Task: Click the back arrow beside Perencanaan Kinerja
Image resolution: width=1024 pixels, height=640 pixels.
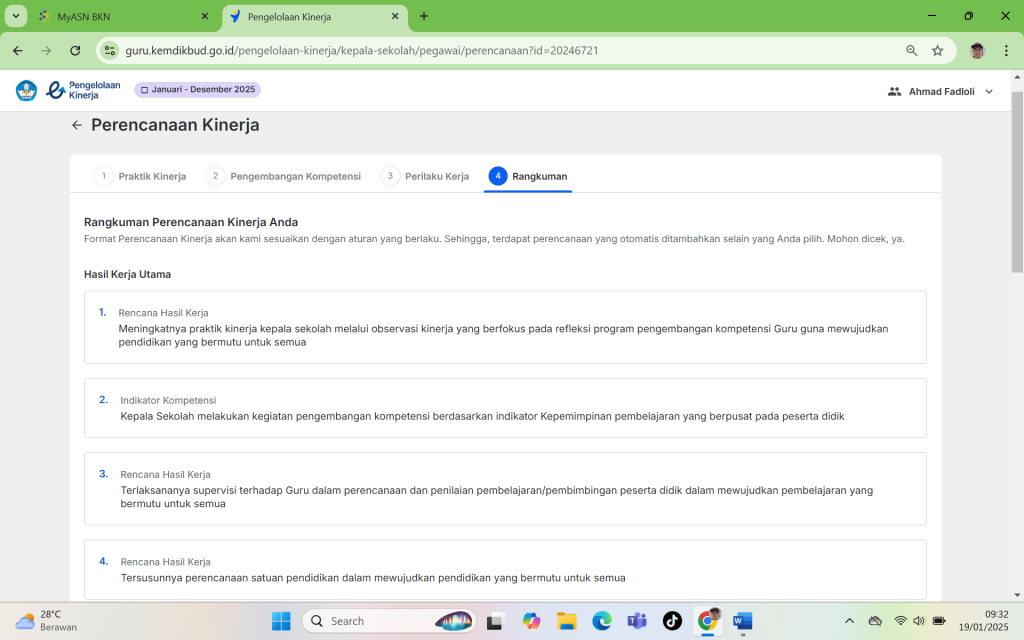Action: (77, 125)
